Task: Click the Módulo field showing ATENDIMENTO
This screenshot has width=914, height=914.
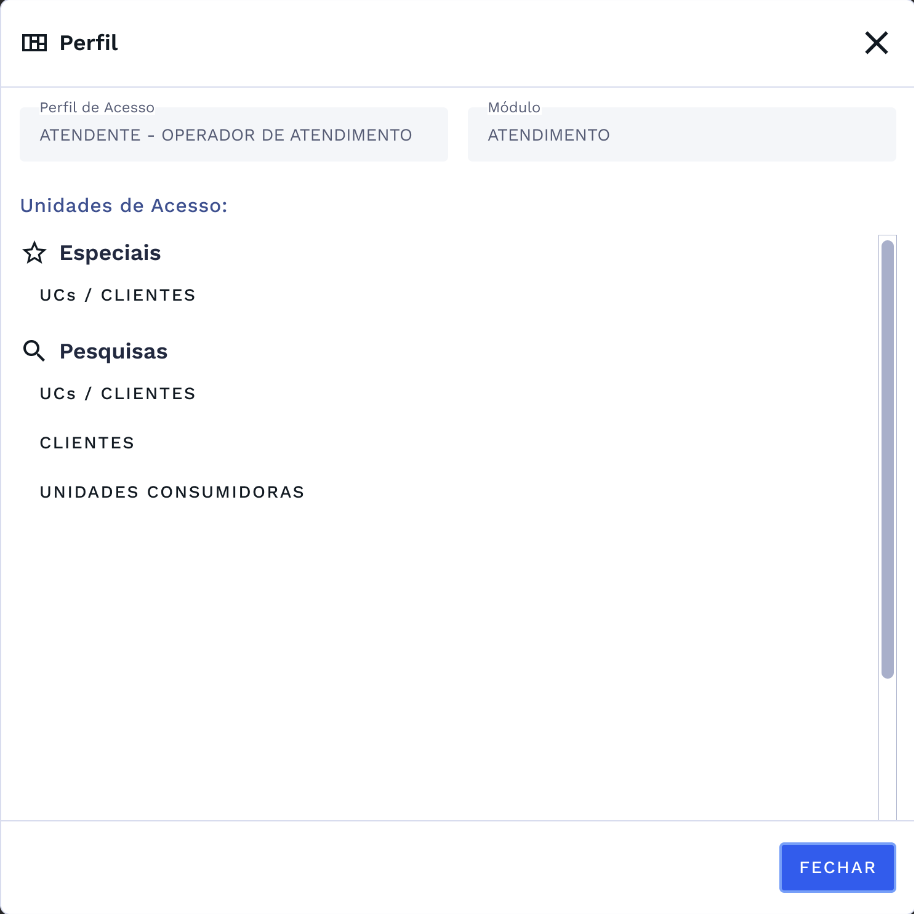Action: coord(681,134)
